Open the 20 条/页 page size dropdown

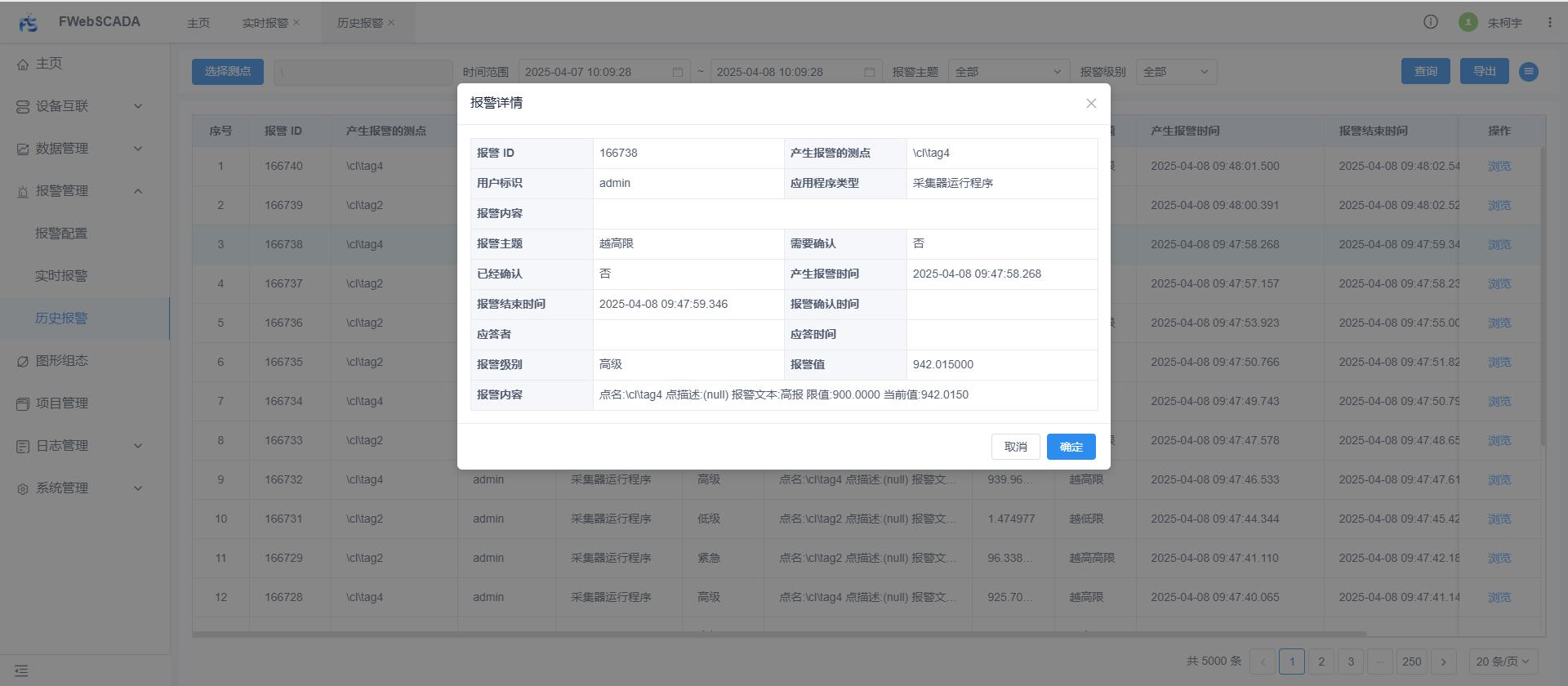pos(1503,661)
